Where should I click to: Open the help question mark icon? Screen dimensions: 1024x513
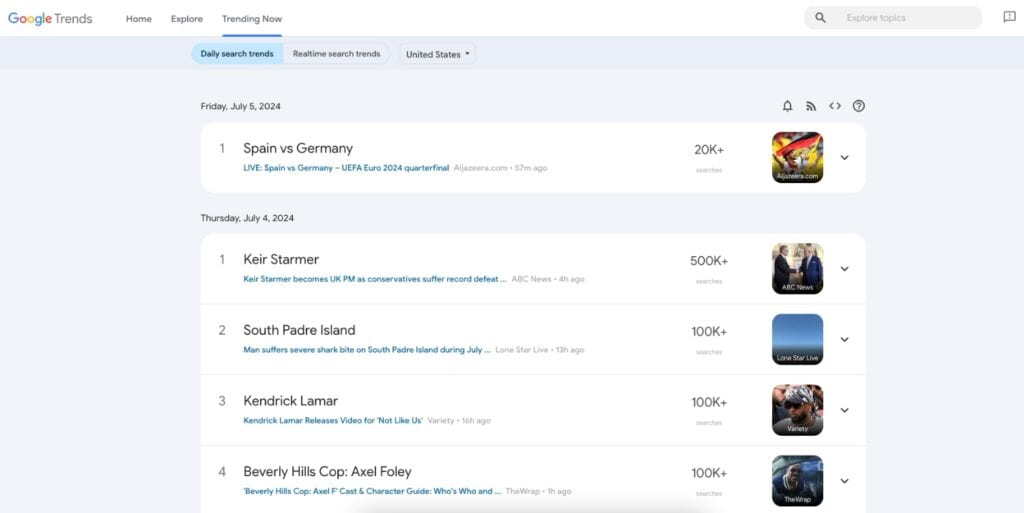pos(859,106)
